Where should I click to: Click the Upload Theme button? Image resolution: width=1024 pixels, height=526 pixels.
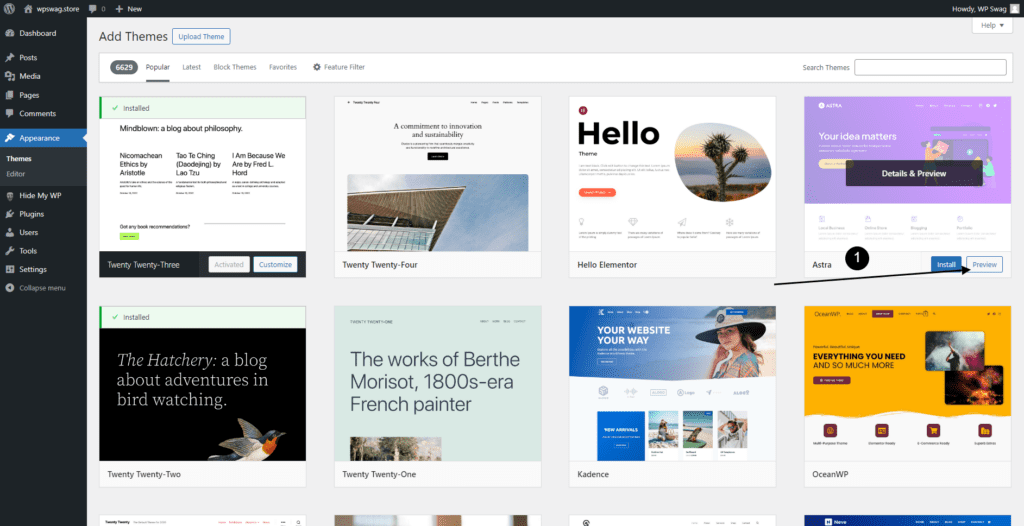(x=201, y=37)
